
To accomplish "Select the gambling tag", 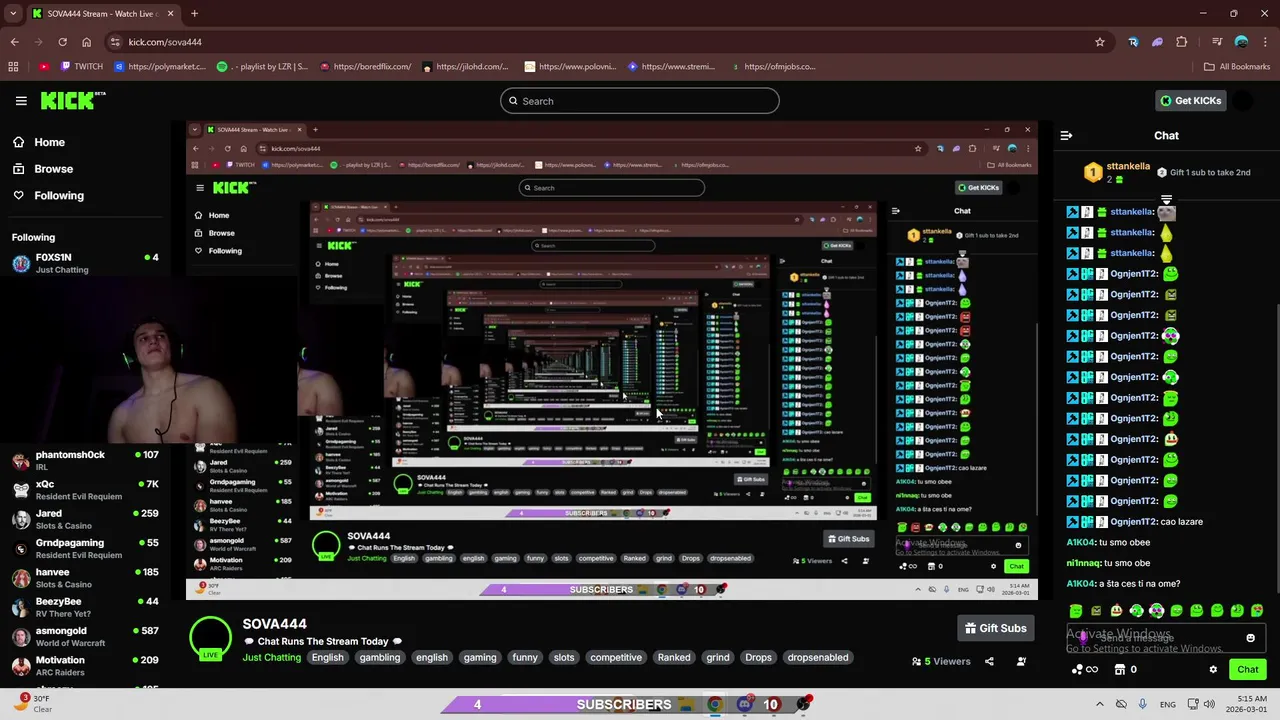I will coord(380,657).
